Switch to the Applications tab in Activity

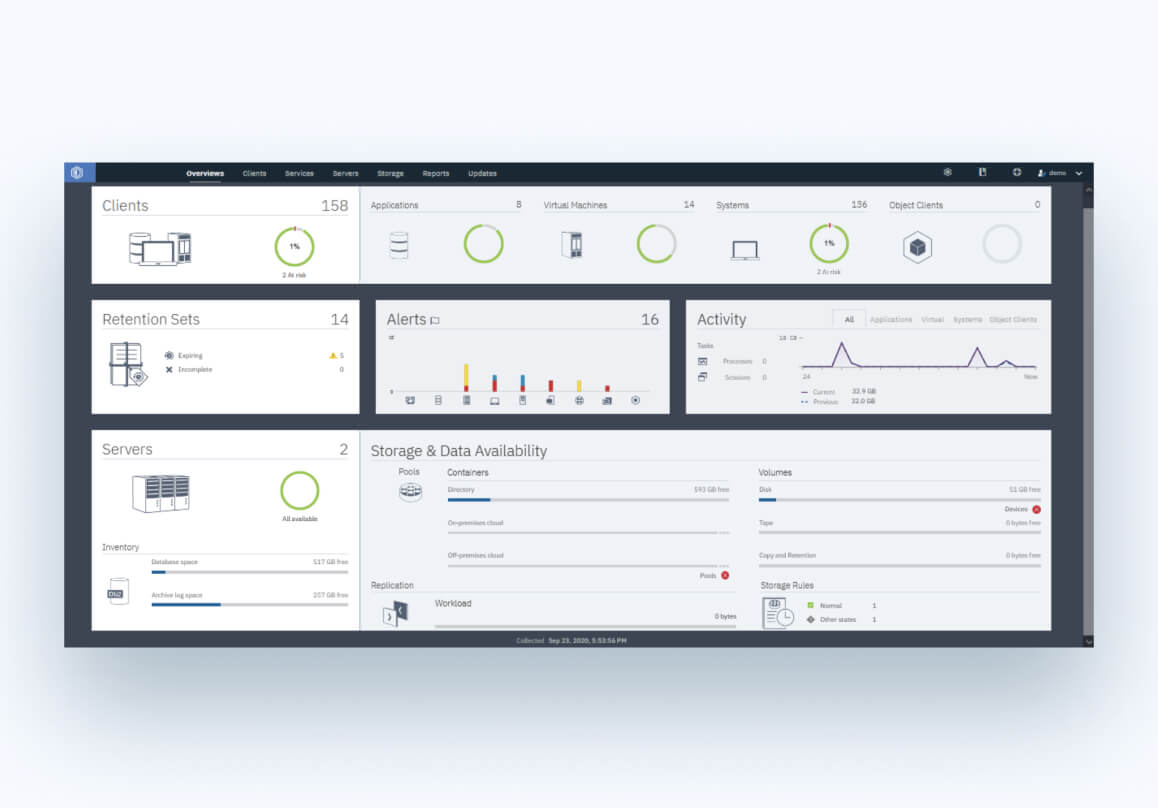890,320
